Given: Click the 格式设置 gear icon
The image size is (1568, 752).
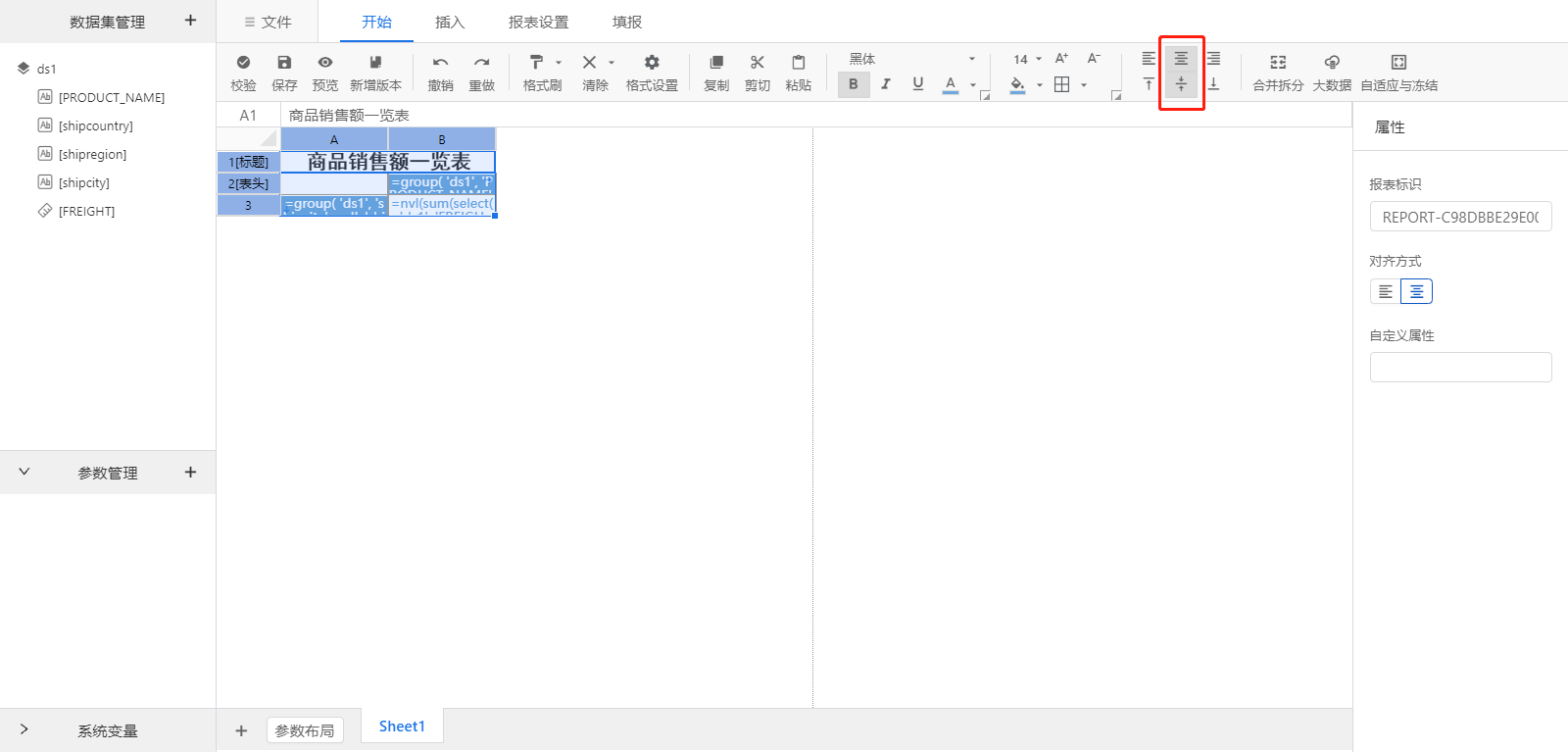Looking at the screenshot, I should pos(652,63).
